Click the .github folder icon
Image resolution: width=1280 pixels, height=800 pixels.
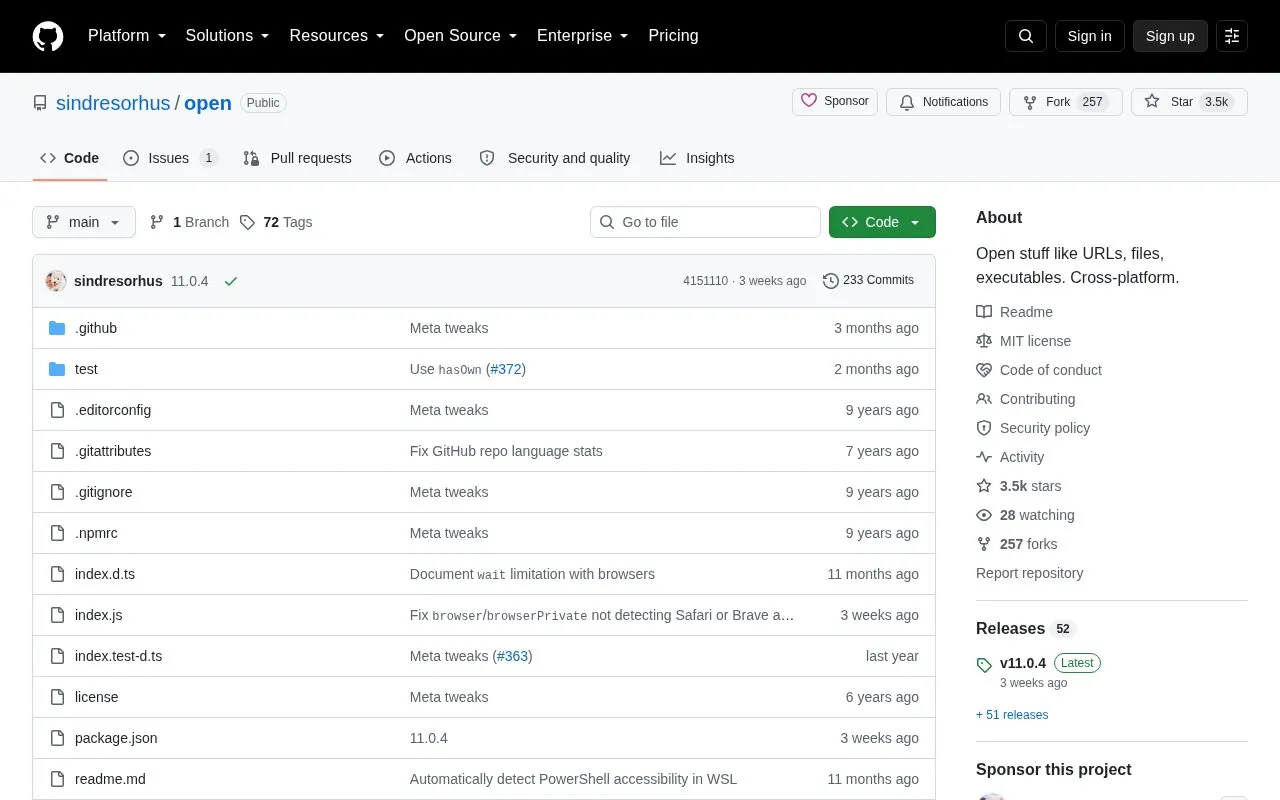pyautogui.click(x=57, y=328)
